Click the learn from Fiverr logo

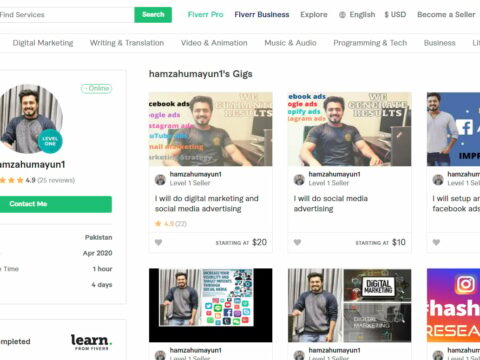[x=91, y=342]
